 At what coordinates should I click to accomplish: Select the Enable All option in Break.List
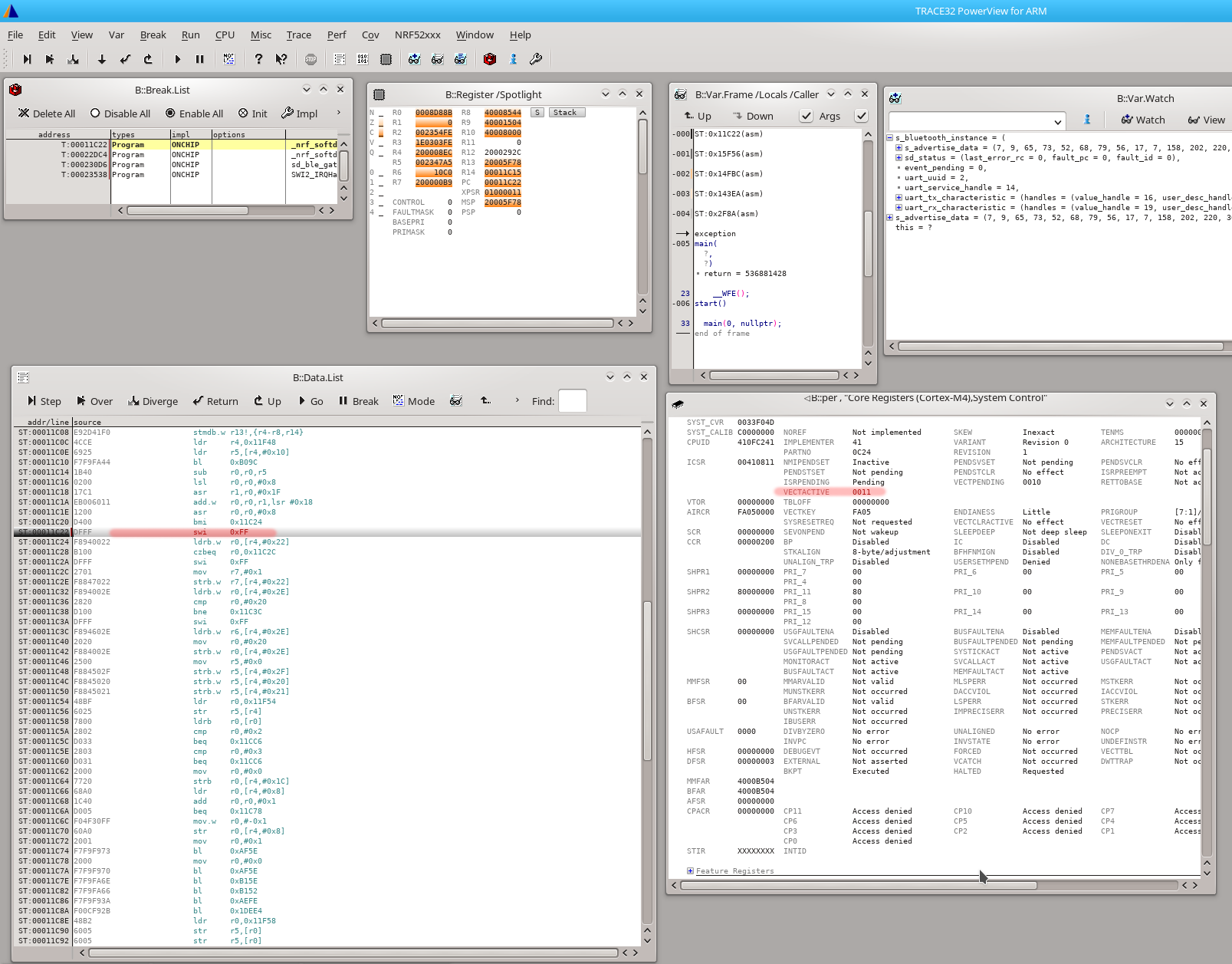click(195, 114)
